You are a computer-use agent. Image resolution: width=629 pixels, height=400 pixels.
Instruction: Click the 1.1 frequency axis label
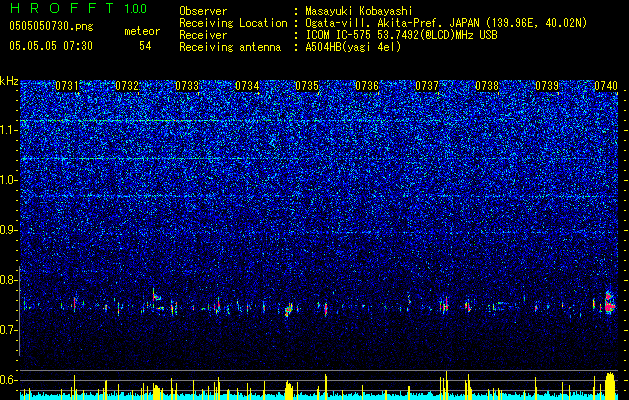click(x=7, y=130)
